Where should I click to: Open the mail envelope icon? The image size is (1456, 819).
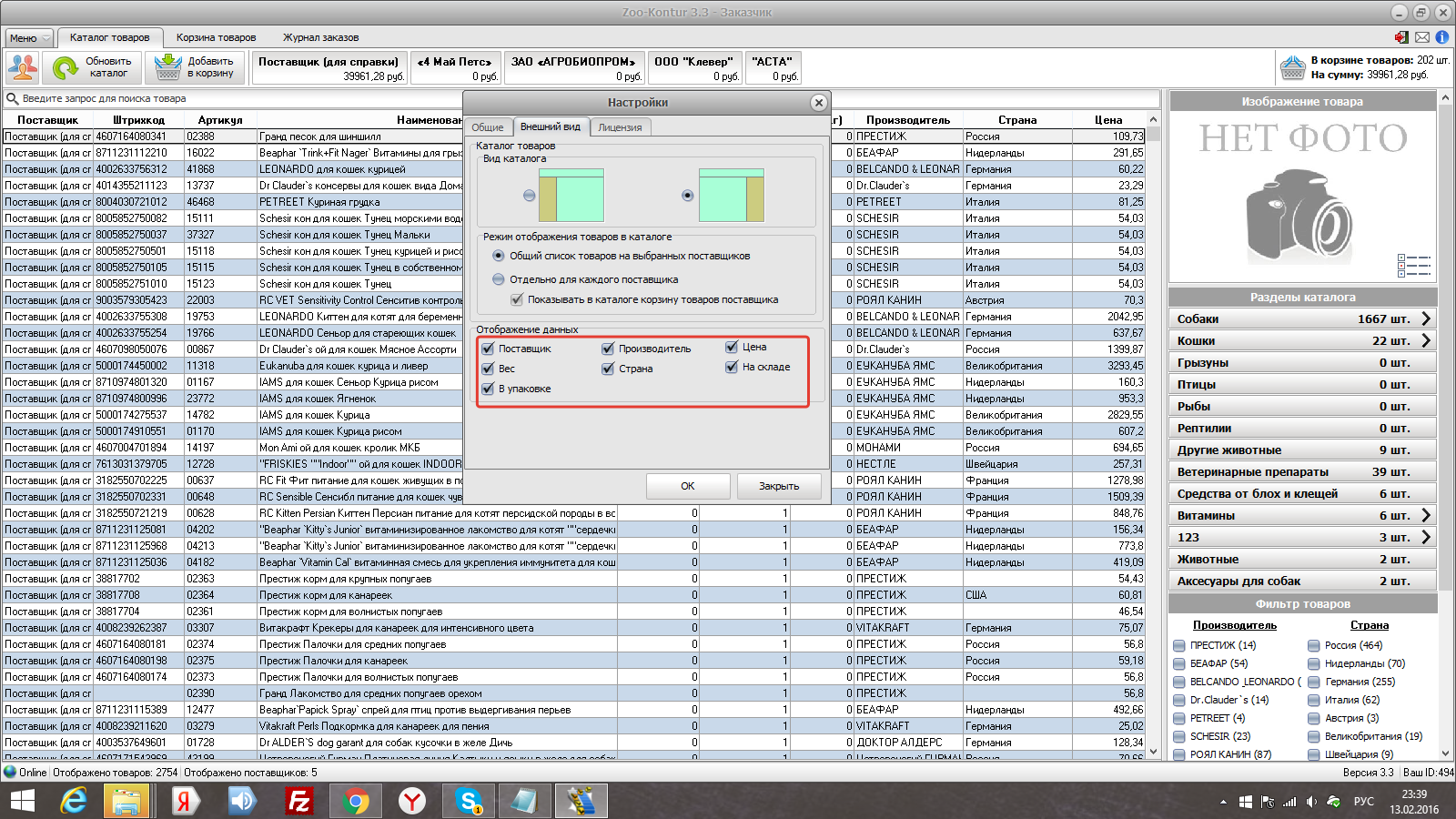[x=1422, y=37]
